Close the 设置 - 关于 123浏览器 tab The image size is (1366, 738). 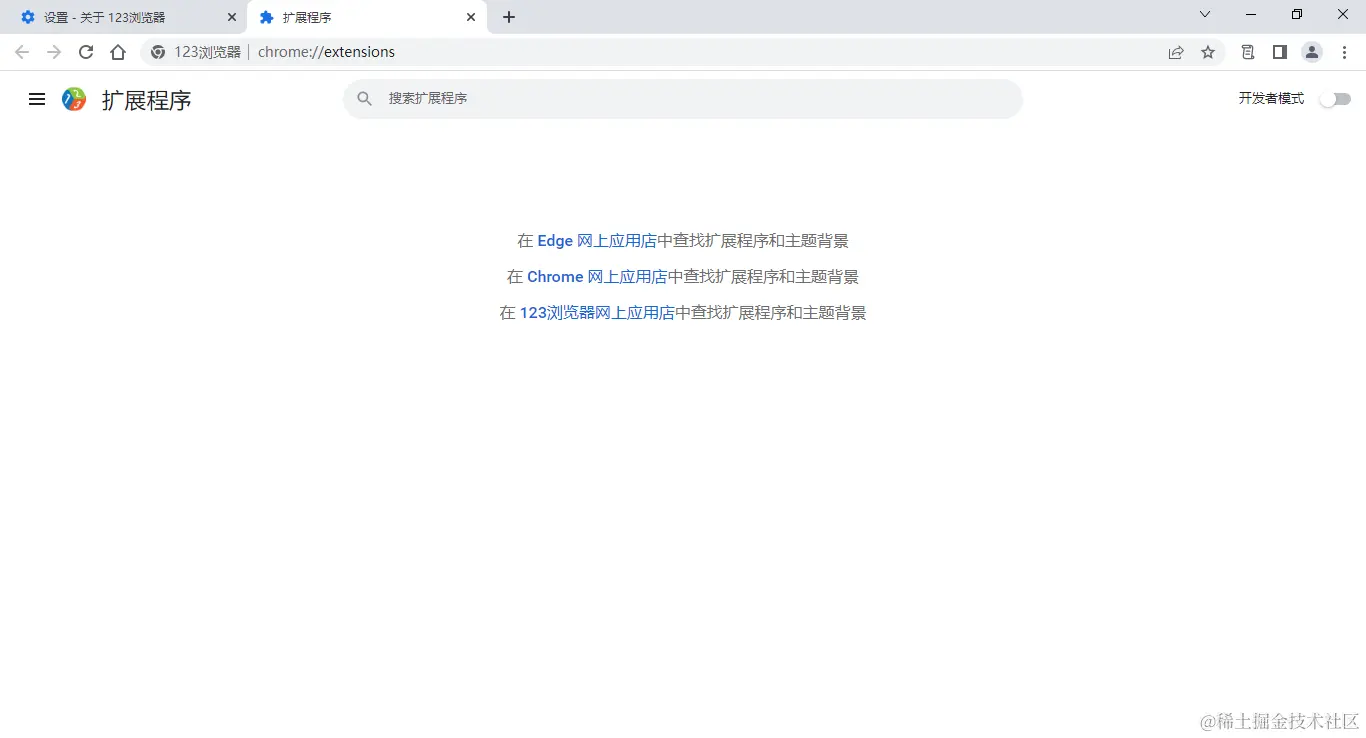[x=232, y=17]
